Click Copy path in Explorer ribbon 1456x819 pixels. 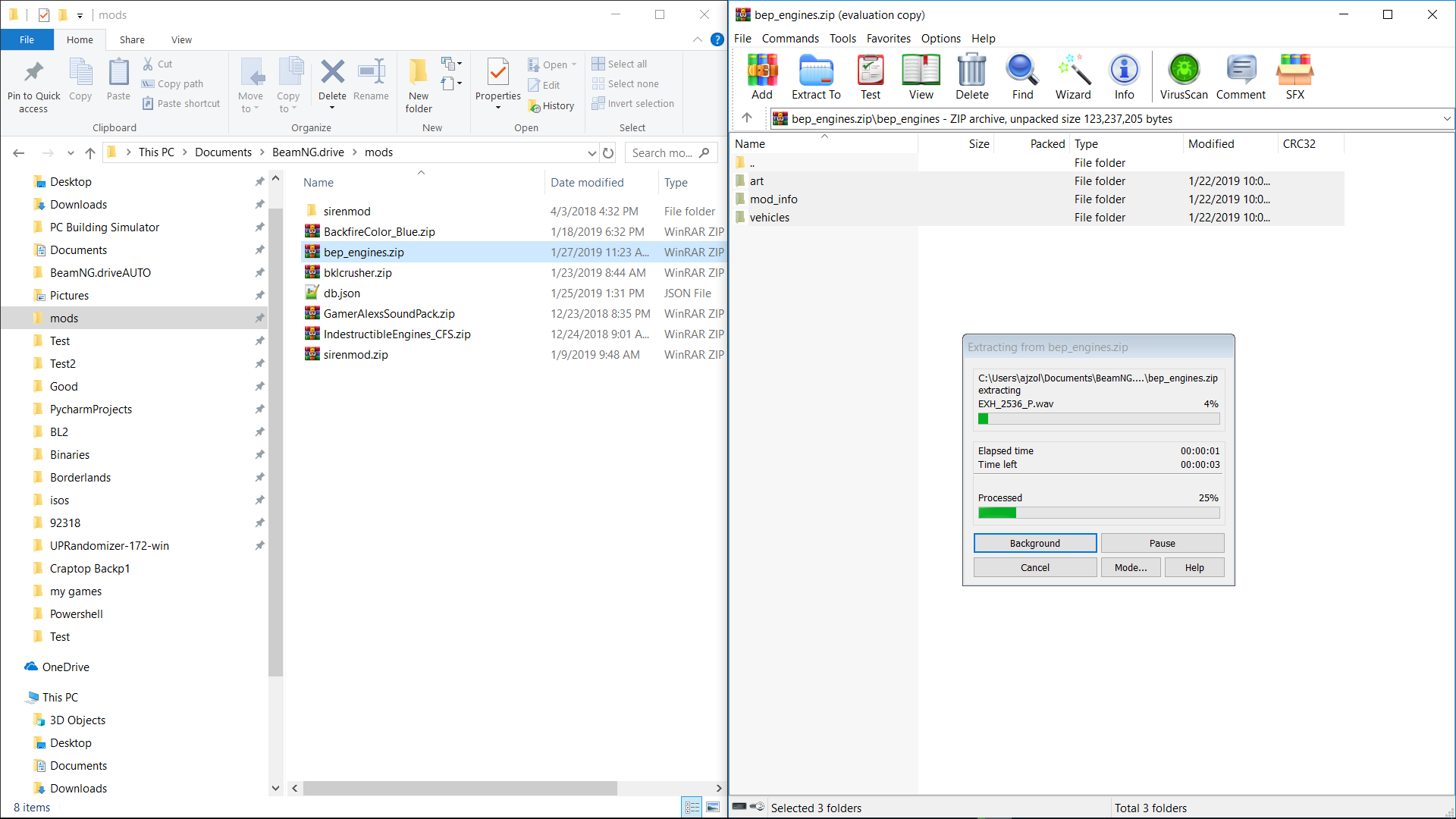click(x=173, y=84)
